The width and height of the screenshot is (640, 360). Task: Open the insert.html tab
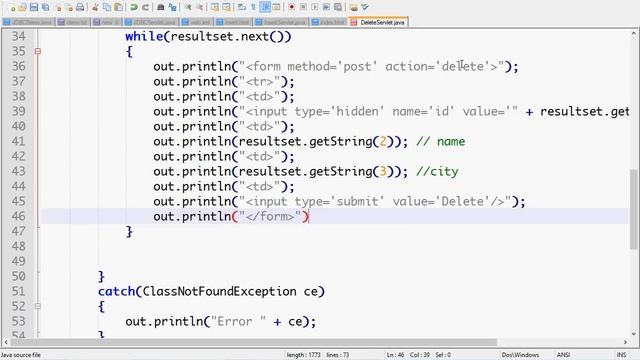(x=233, y=22)
